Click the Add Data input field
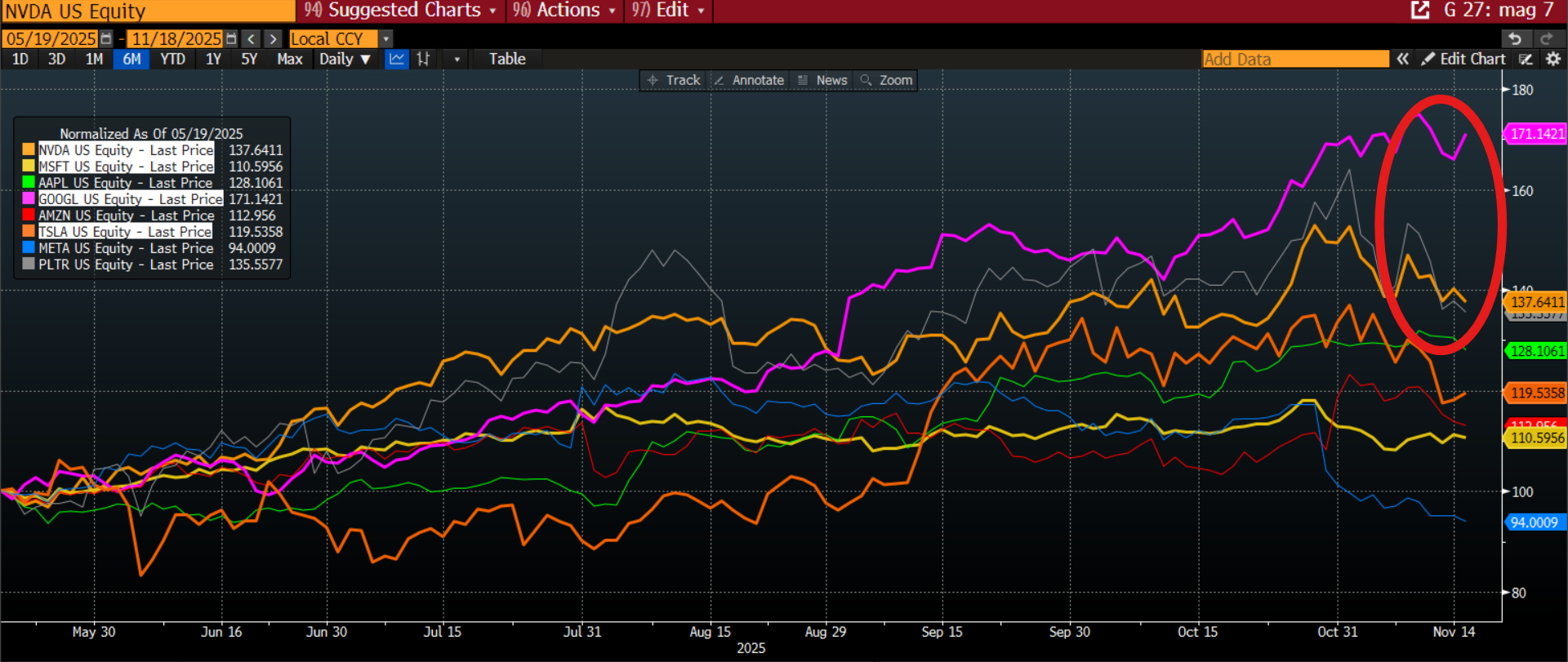Viewport: 1568px width, 662px height. [1294, 59]
